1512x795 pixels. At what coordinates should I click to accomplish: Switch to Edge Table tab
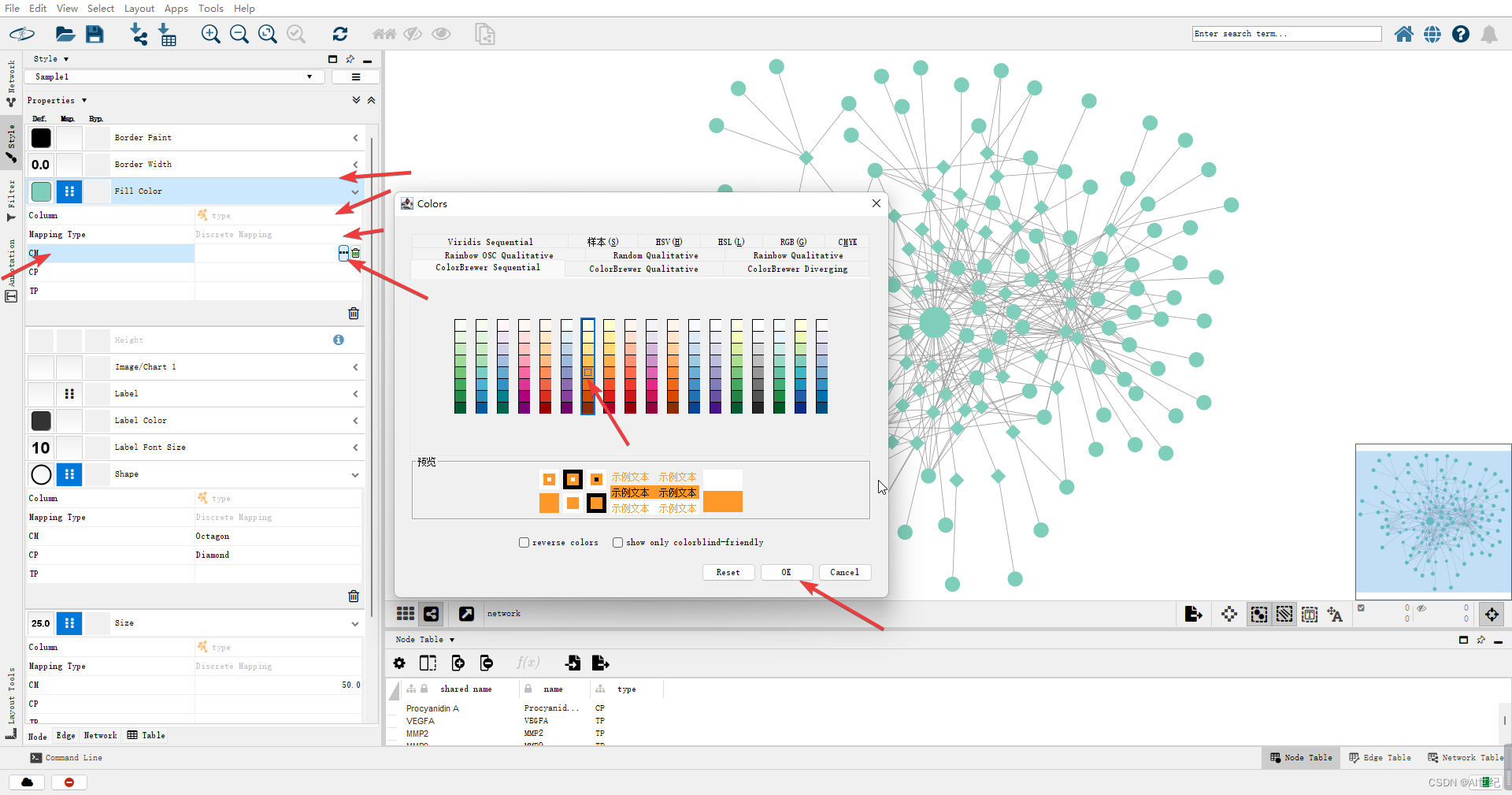click(1380, 758)
